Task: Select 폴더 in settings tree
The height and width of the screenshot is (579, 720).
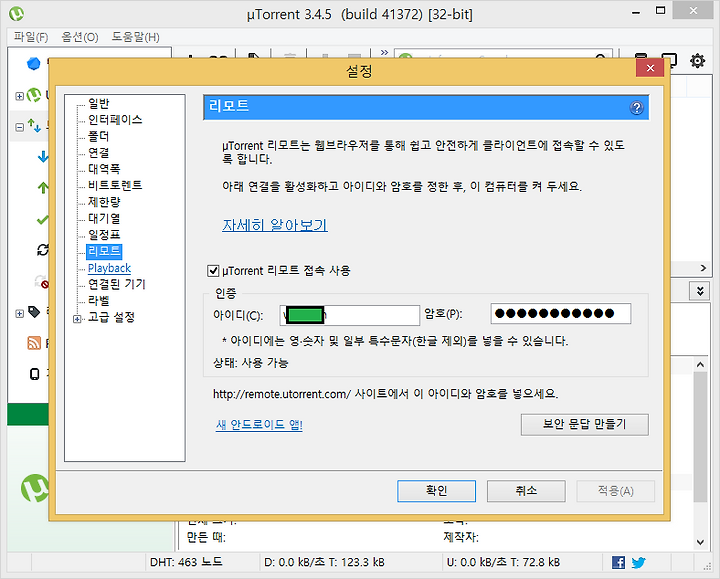Action: tap(98, 136)
